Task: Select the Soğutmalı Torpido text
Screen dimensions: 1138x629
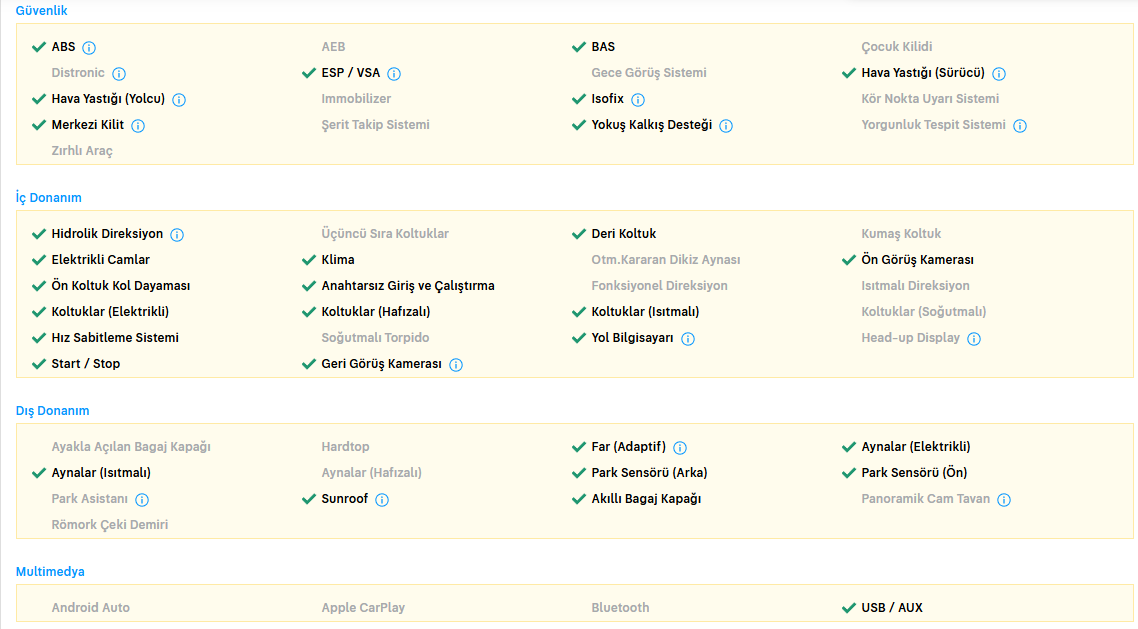Action: click(375, 339)
